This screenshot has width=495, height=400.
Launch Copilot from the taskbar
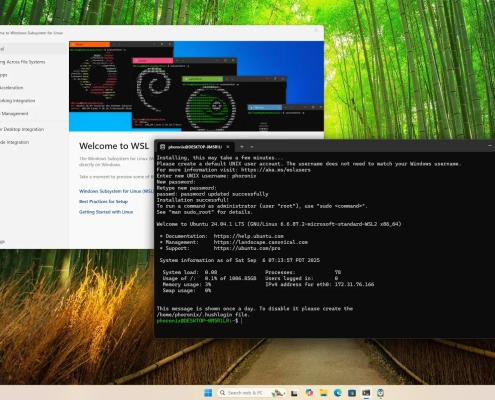[309, 393]
